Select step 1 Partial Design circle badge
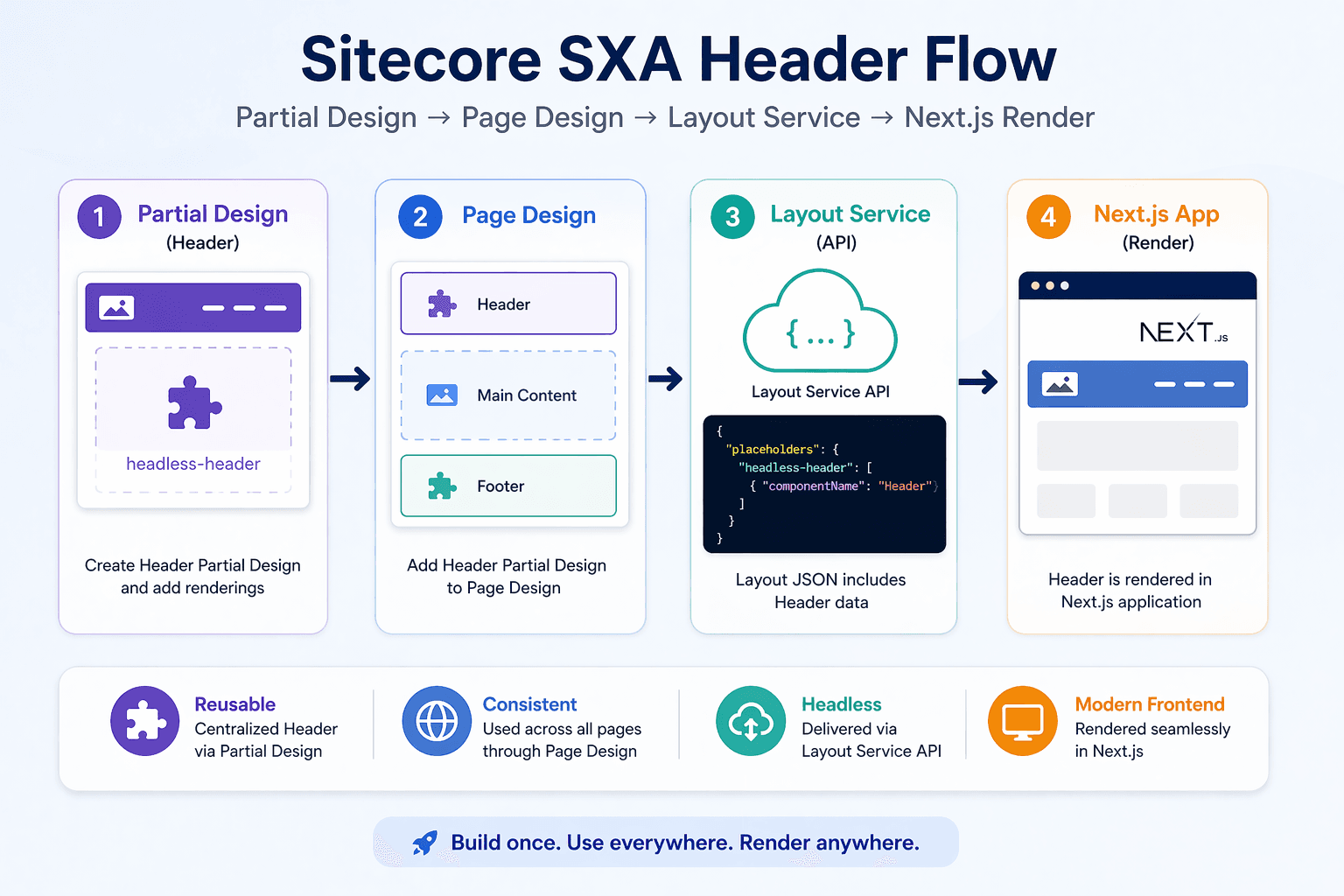This screenshot has width=1344, height=896. (x=99, y=217)
